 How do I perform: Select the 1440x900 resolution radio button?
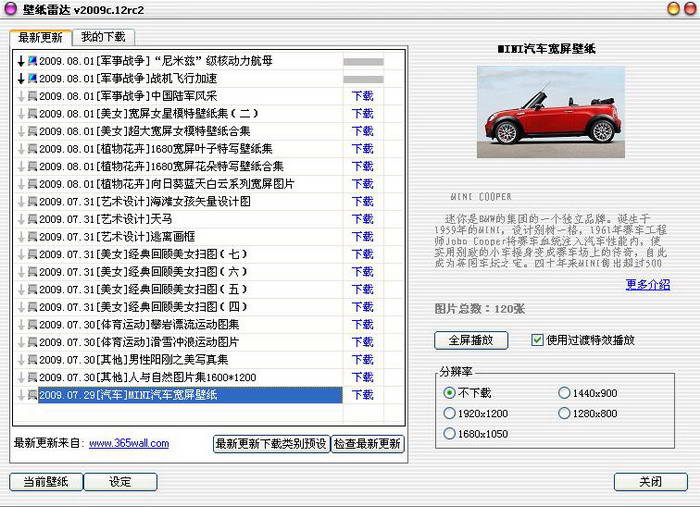564,393
